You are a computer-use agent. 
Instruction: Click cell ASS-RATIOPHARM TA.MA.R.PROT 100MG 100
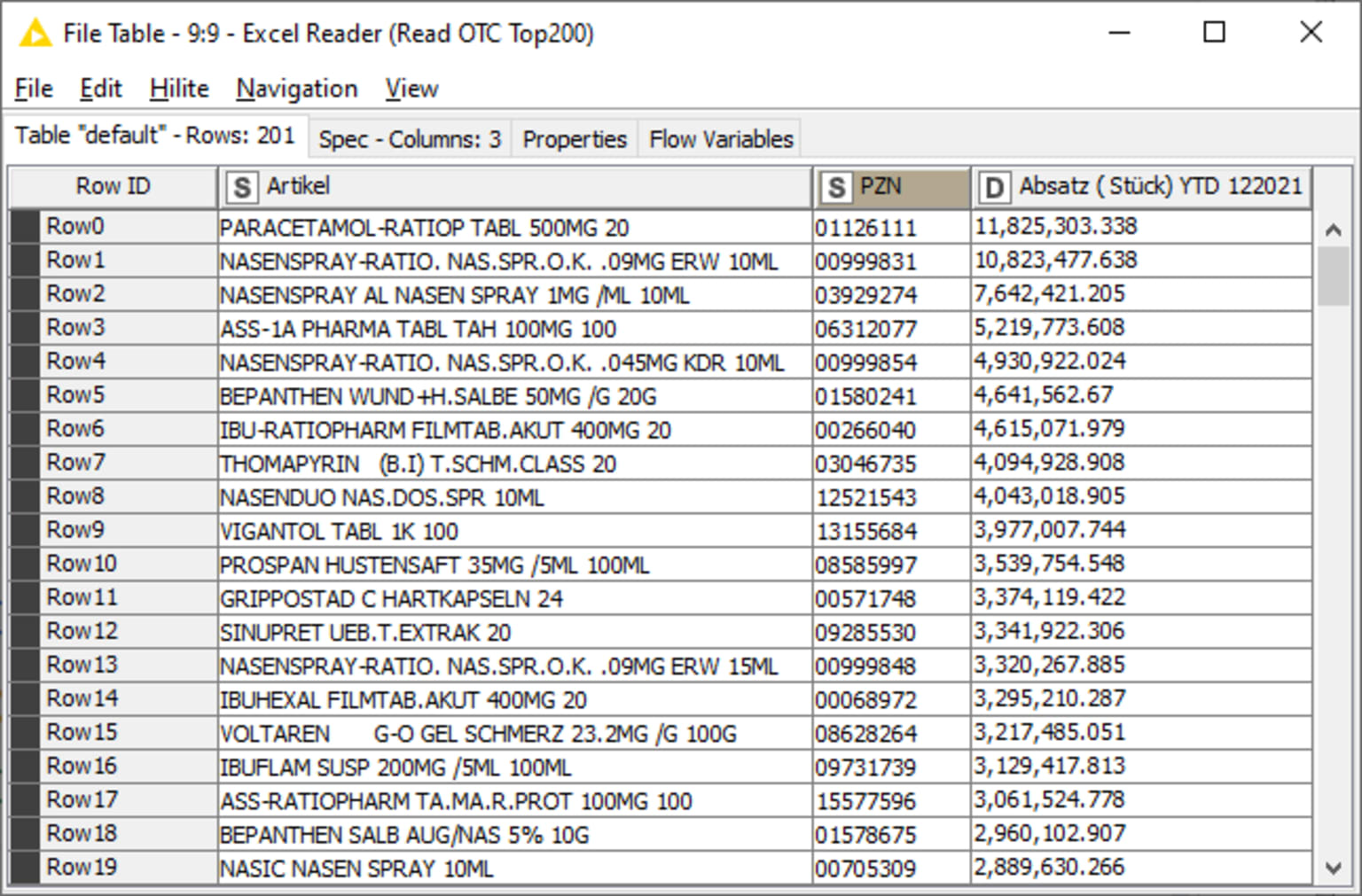515,799
